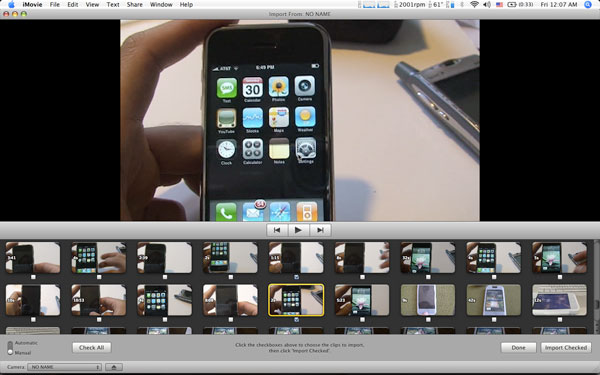Tick the checkbox under the 32s clip

(x=428, y=277)
